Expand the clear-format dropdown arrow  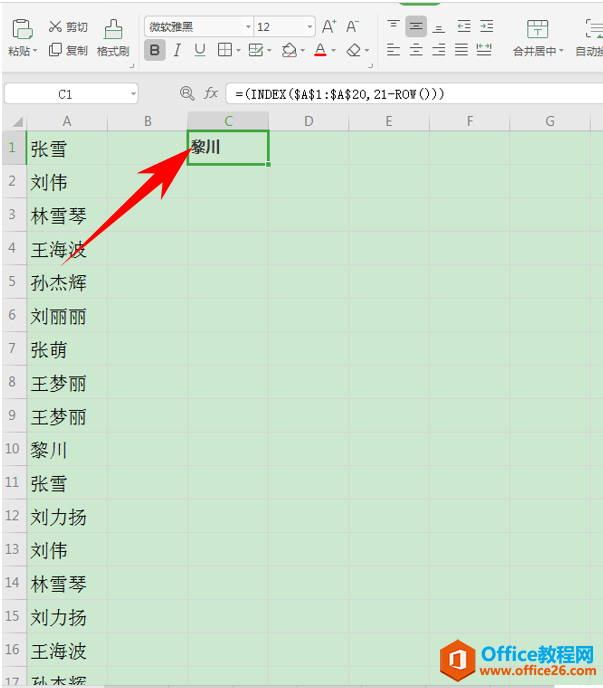367,51
